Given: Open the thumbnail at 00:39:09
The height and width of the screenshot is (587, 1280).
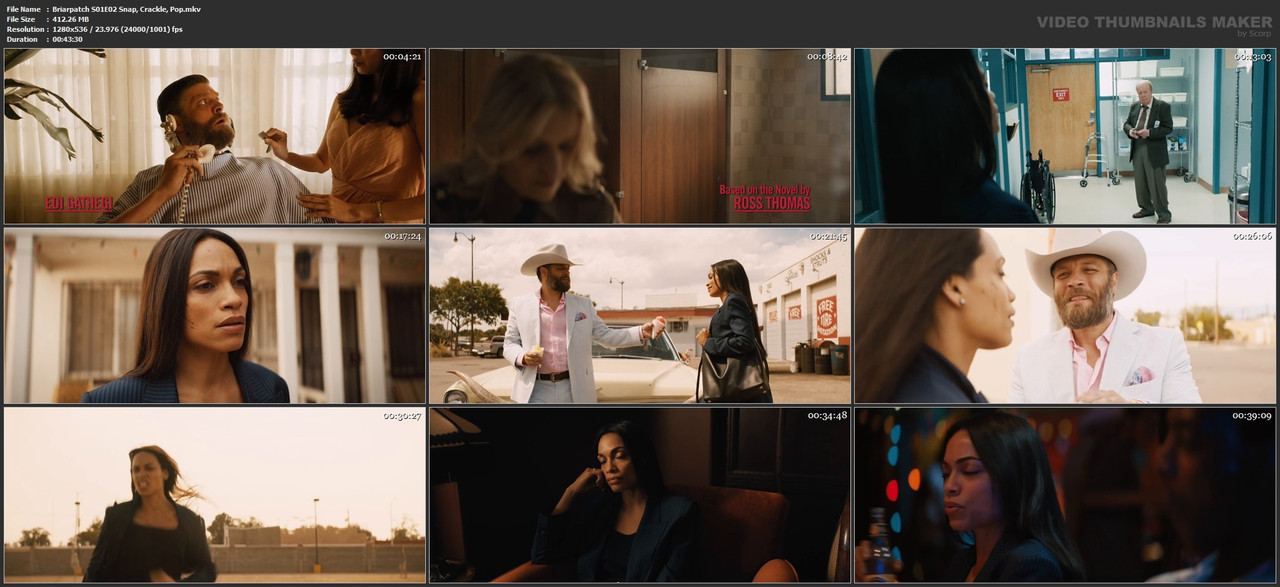Looking at the screenshot, I should pyautogui.click(x=1065, y=495).
